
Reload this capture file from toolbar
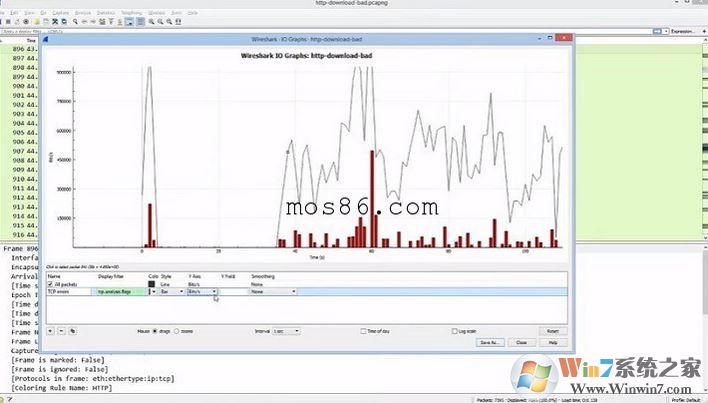(x=64, y=22)
